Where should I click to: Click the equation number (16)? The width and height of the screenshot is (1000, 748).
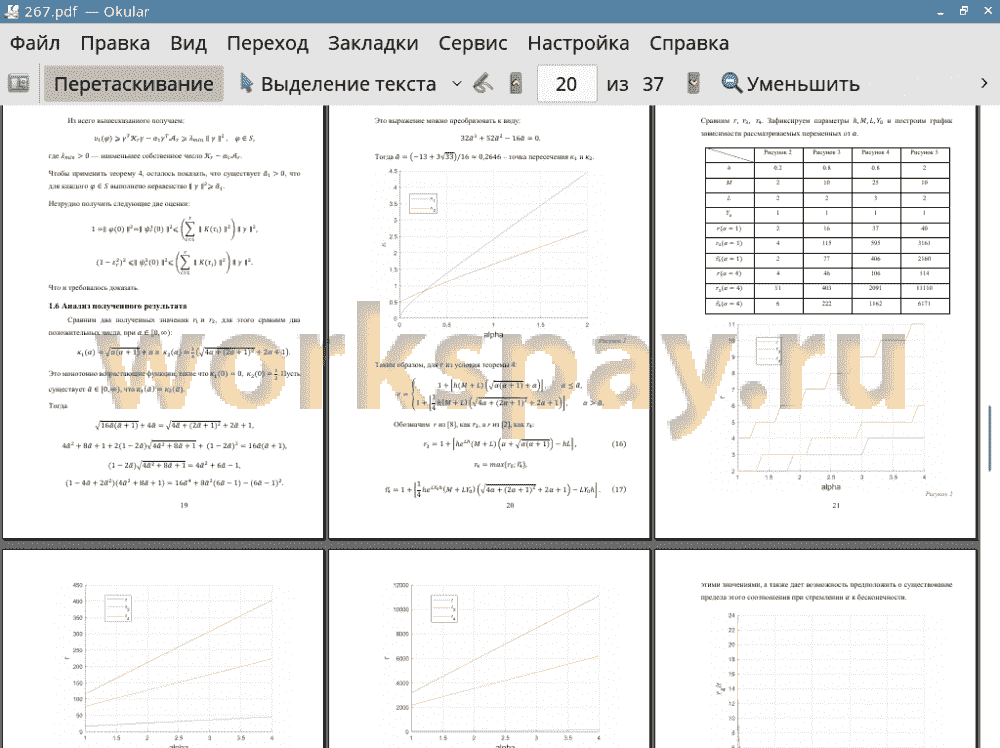(x=619, y=444)
